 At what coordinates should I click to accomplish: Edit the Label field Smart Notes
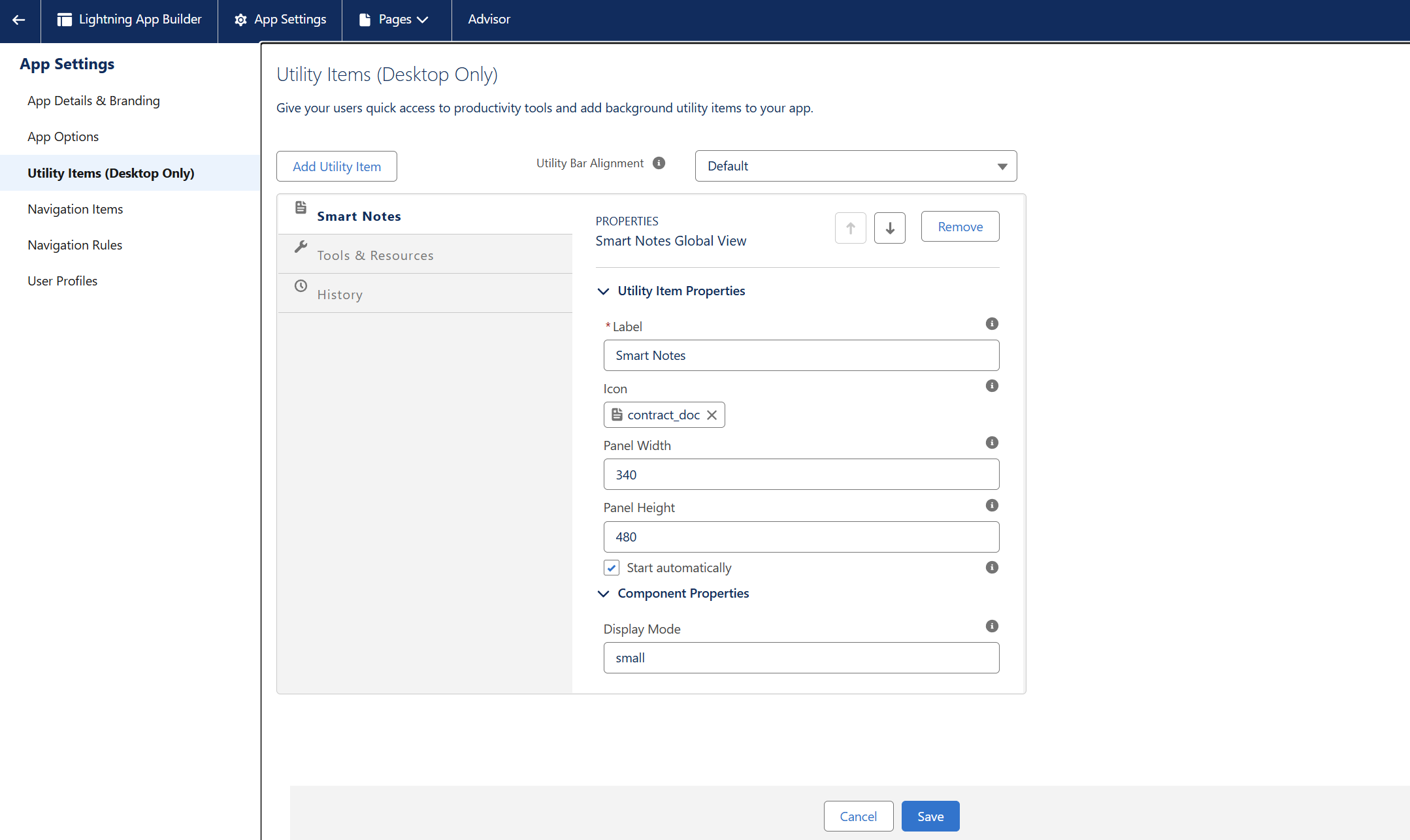click(801, 355)
